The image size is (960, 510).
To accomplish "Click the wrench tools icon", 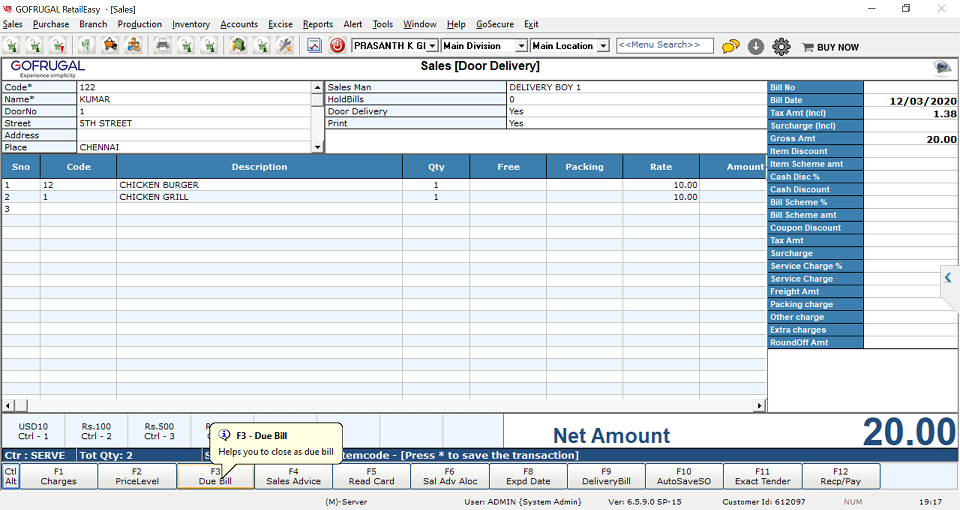I will tap(285, 46).
